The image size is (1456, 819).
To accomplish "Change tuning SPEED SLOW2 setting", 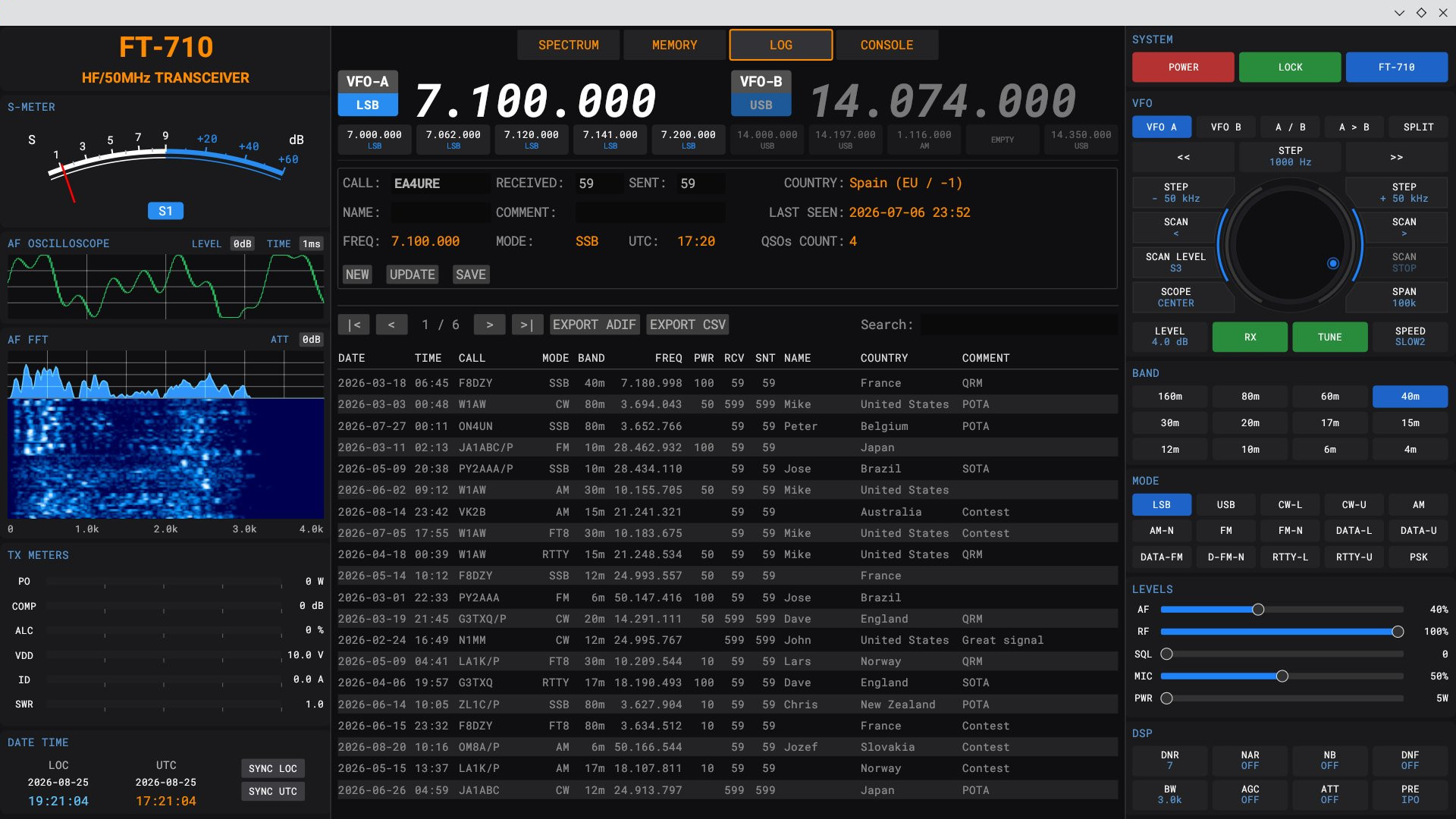I will [x=1410, y=337].
